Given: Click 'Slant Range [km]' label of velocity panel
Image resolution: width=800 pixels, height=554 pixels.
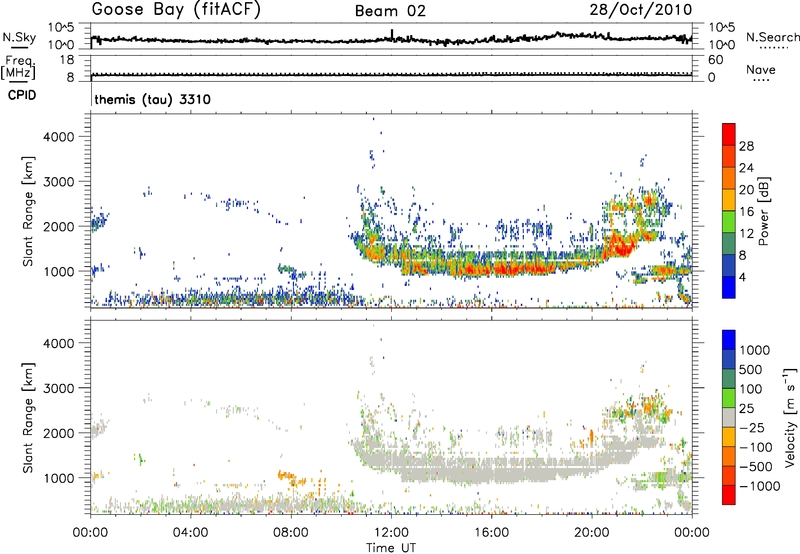Looking at the screenshot, I should (28, 417).
